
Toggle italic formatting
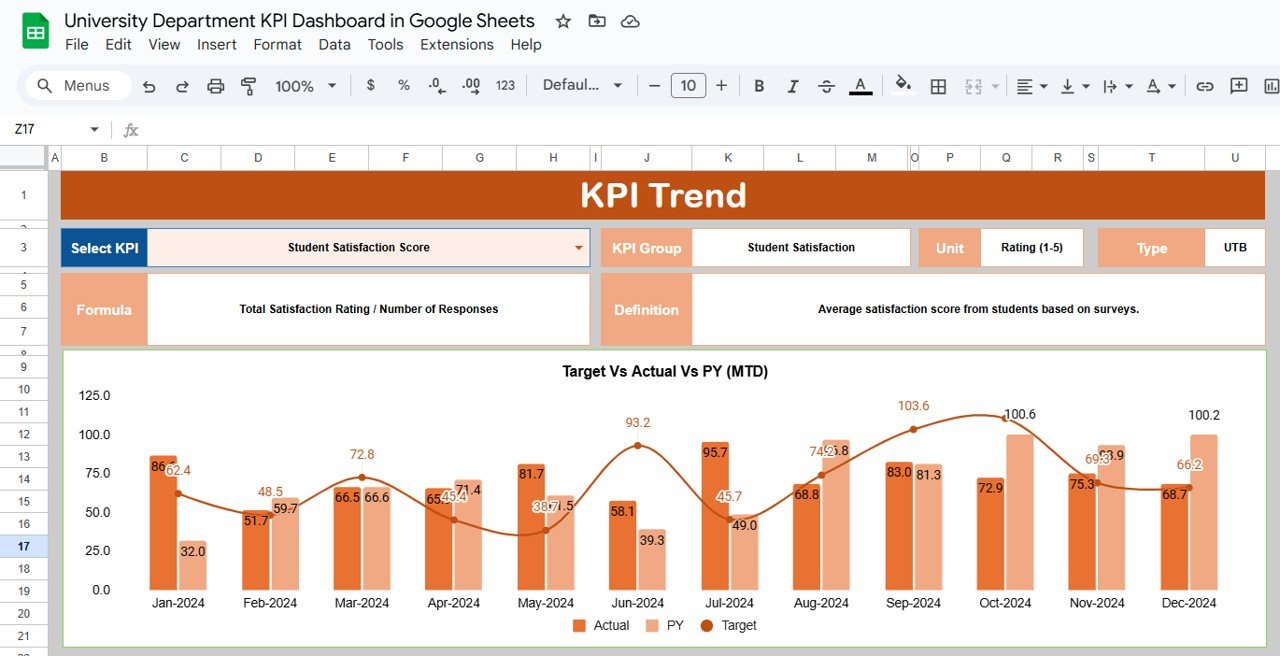[x=792, y=86]
